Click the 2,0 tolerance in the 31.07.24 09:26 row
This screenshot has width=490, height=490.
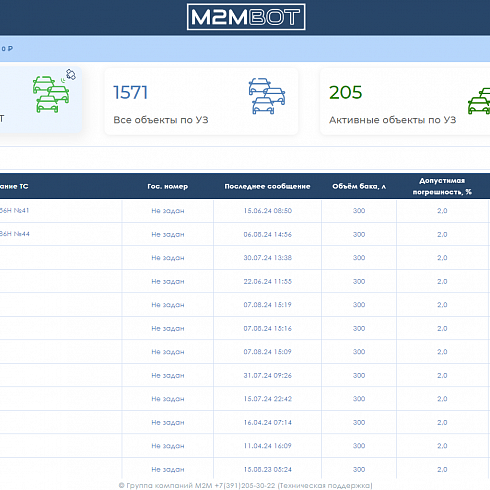[442, 375]
